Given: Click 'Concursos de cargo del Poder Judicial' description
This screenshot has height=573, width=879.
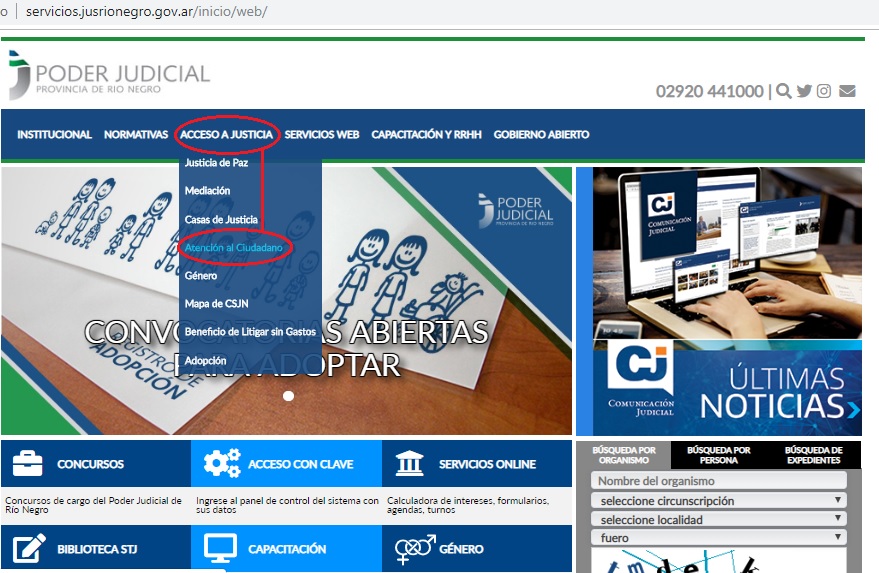Looking at the screenshot, I should click(x=93, y=505).
